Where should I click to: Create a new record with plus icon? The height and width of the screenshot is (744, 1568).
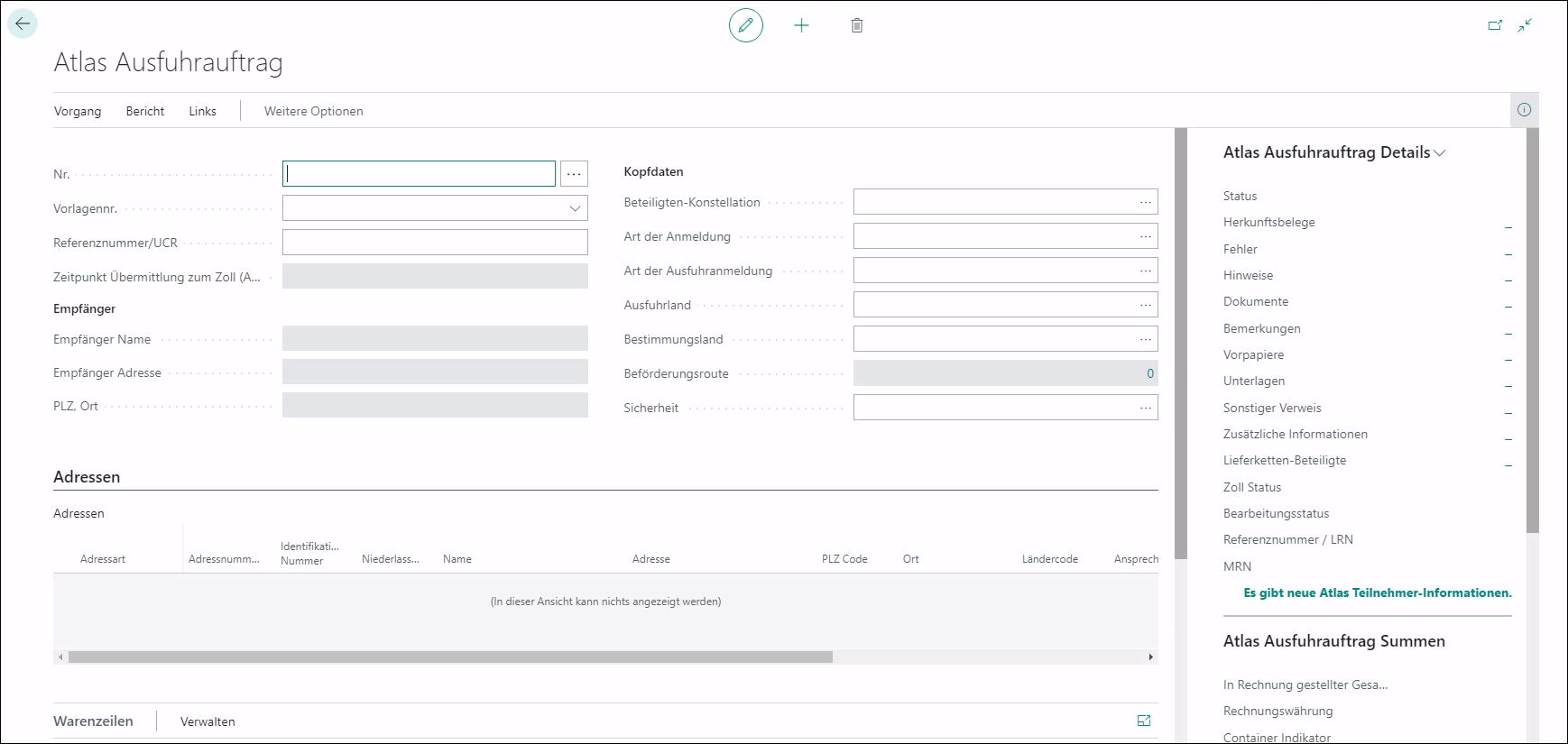click(x=801, y=25)
